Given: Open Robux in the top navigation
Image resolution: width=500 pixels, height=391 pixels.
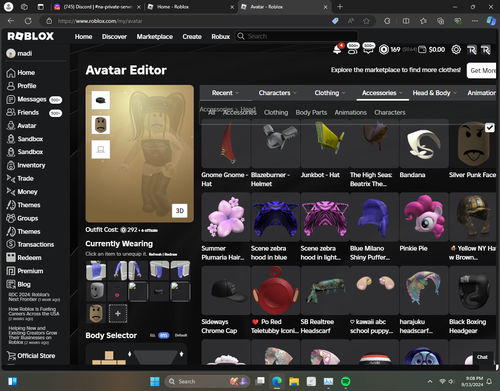Looking at the screenshot, I should [220, 36].
